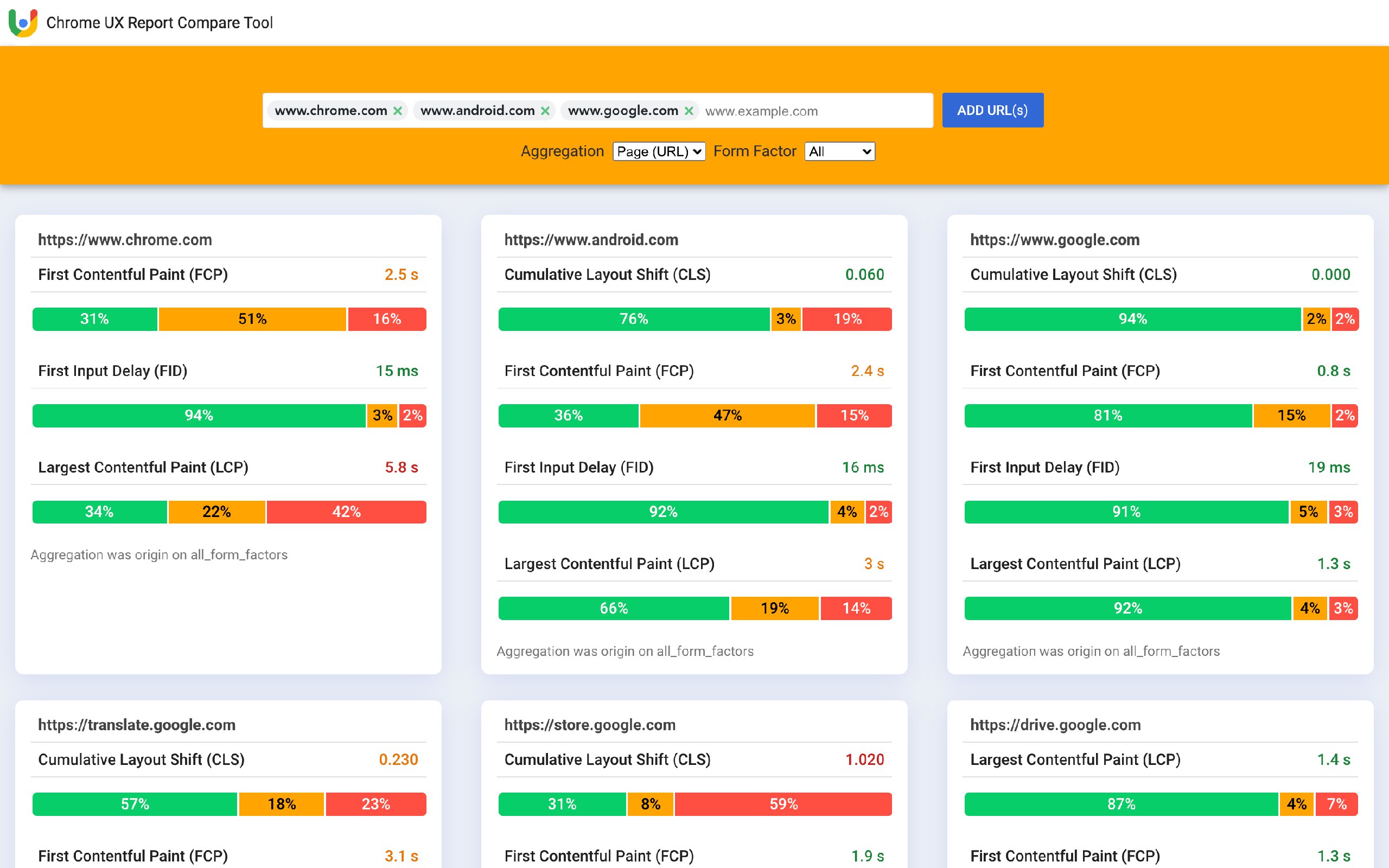The image size is (1389, 868).
Task: Click the Form Factor label text
Action: point(754,151)
